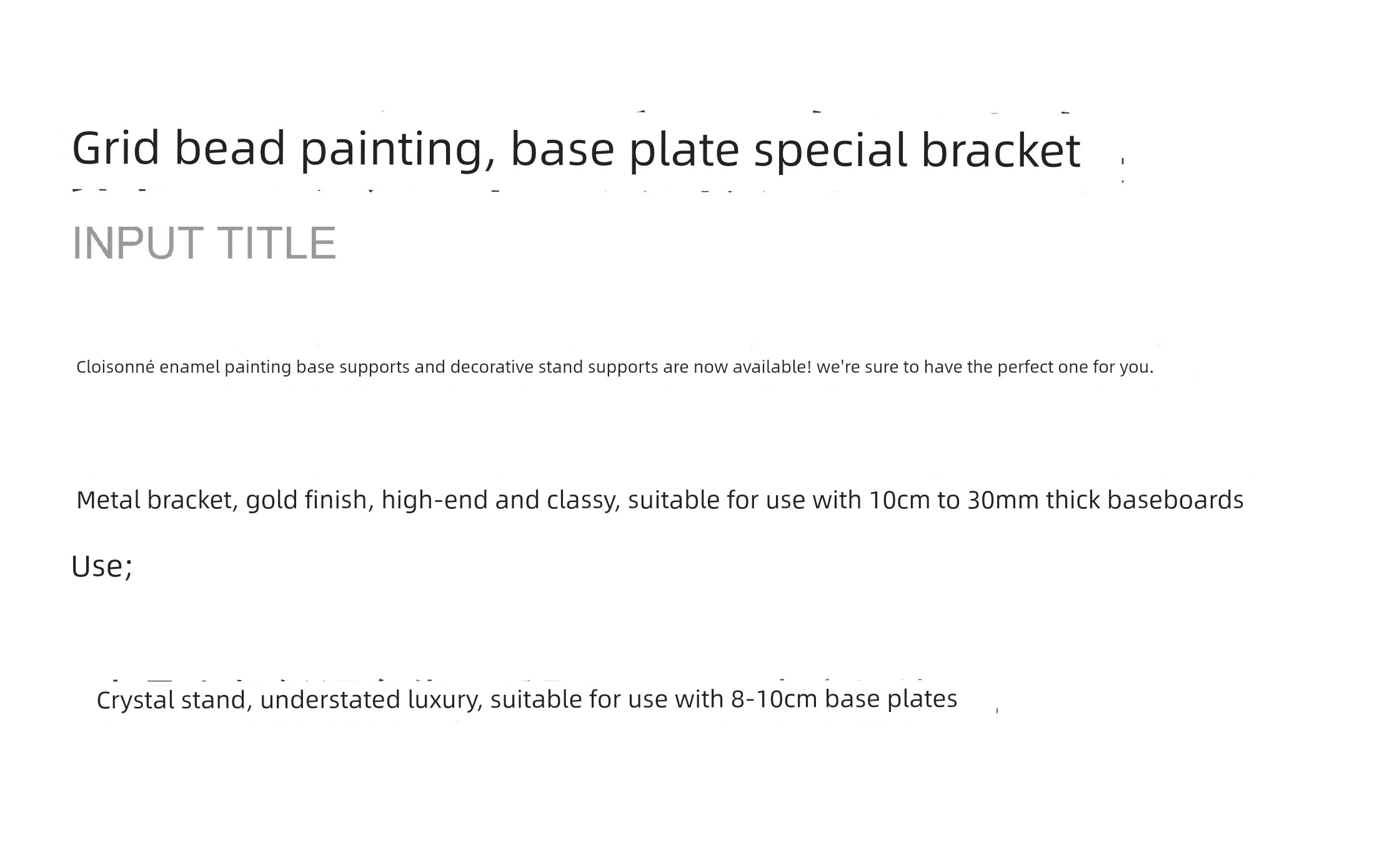
Task: Click the "understated luxury" phrase
Action: 369,699
